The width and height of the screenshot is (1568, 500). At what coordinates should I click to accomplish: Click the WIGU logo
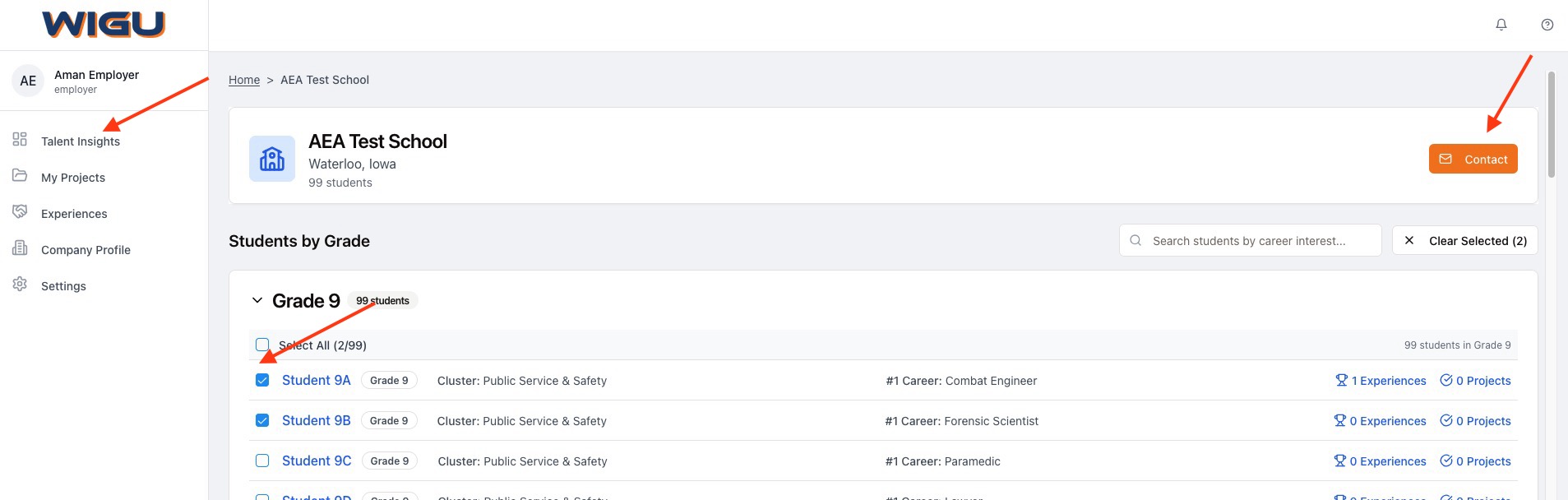(x=104, y=25)
